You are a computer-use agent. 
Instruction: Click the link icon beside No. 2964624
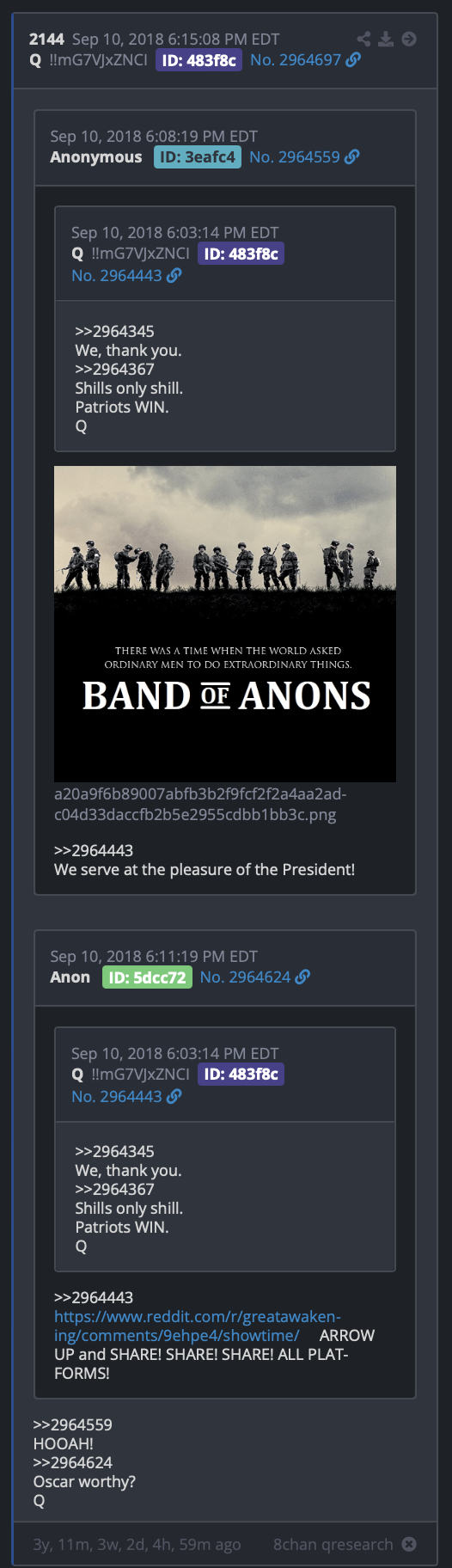coord(302,977)
